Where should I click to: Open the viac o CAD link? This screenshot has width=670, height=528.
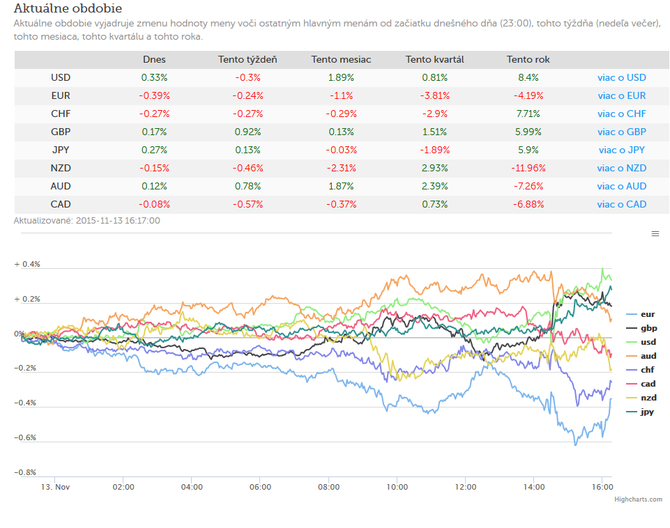[x=622, y=204]
